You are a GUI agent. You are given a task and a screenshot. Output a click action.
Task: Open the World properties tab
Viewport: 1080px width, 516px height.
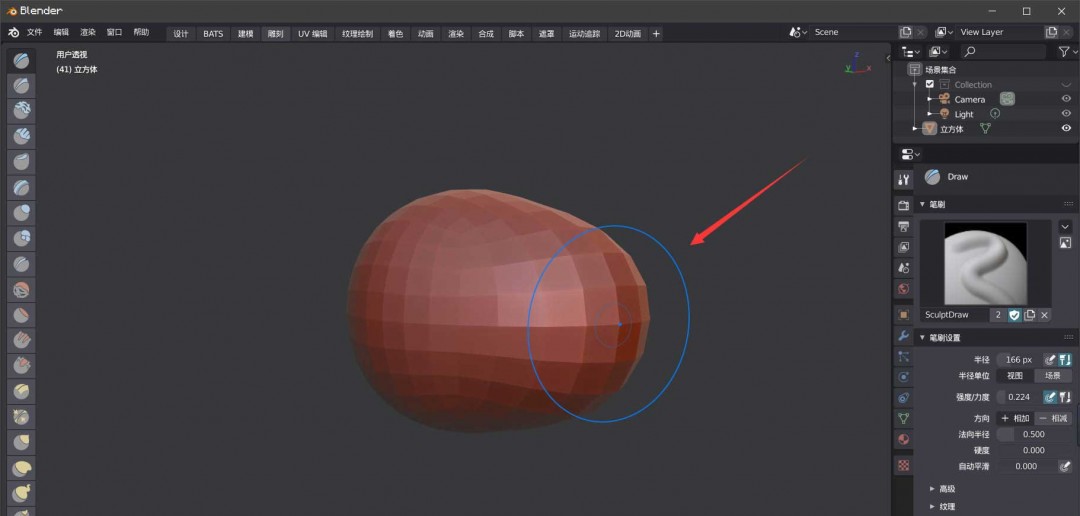point(904,288)
